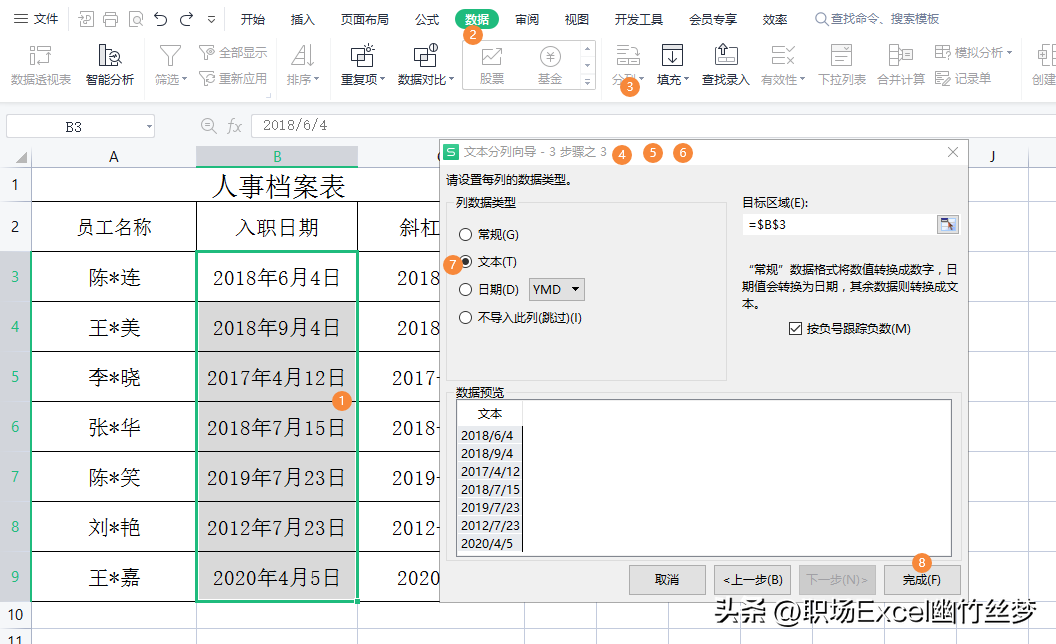Click the 人事档案表 title cell

coord(277,185)
